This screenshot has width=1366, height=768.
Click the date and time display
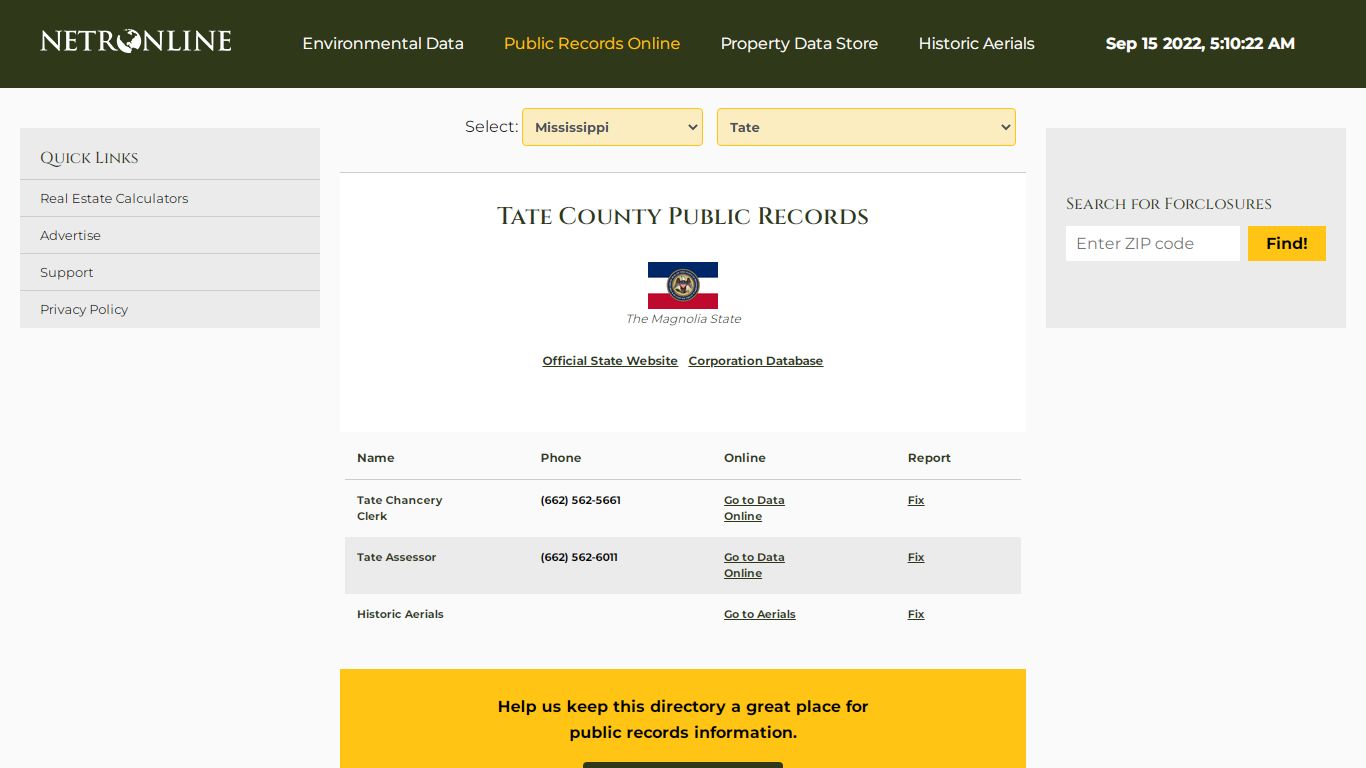(1200, 44)
